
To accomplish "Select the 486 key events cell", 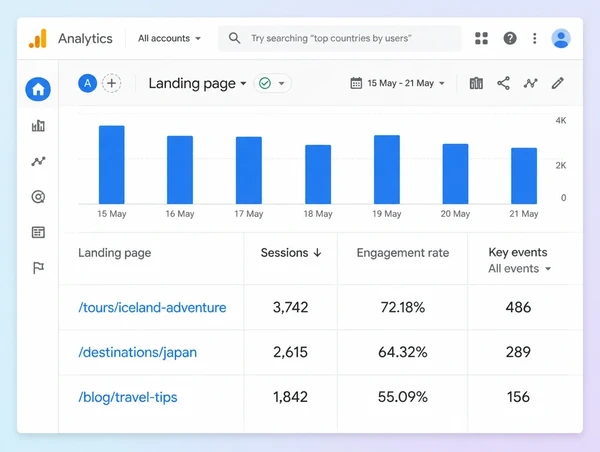I will (x=518, y=307).
